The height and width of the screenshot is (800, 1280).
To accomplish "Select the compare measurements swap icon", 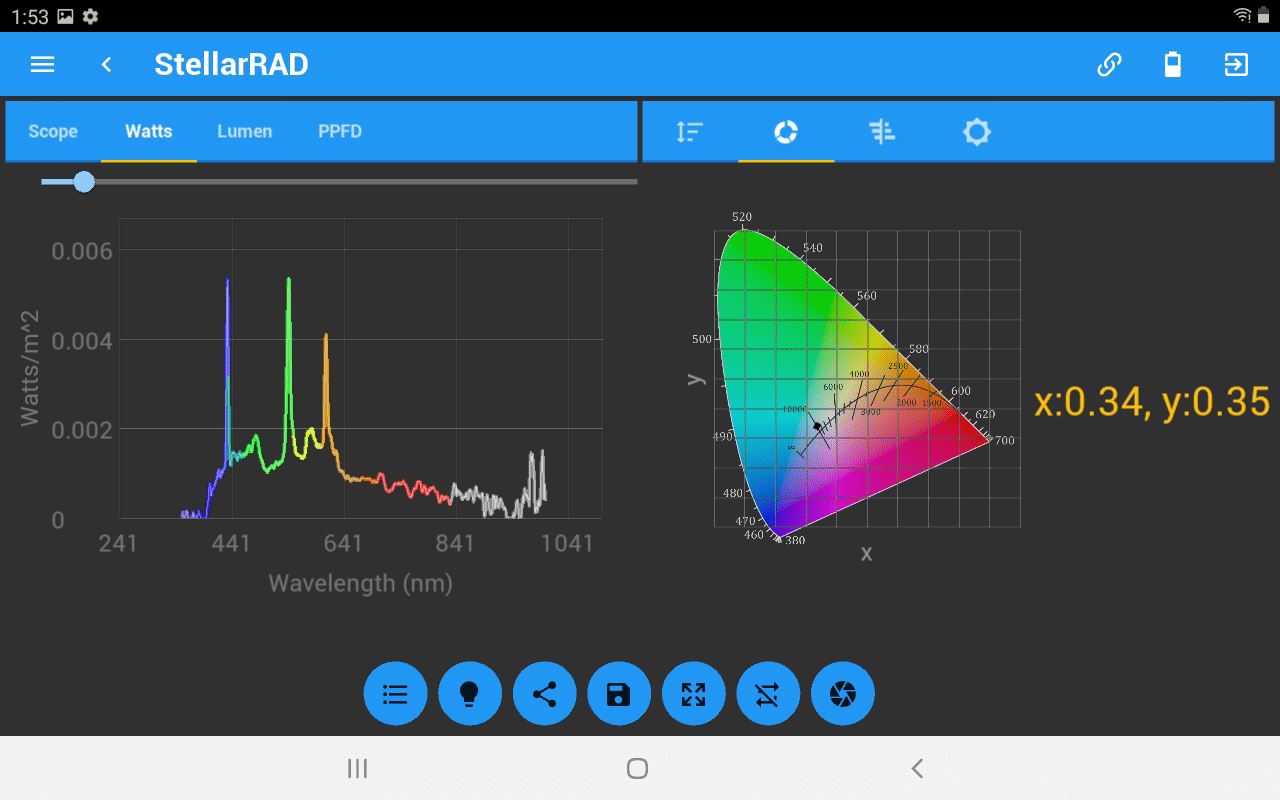I will point(767,693).
